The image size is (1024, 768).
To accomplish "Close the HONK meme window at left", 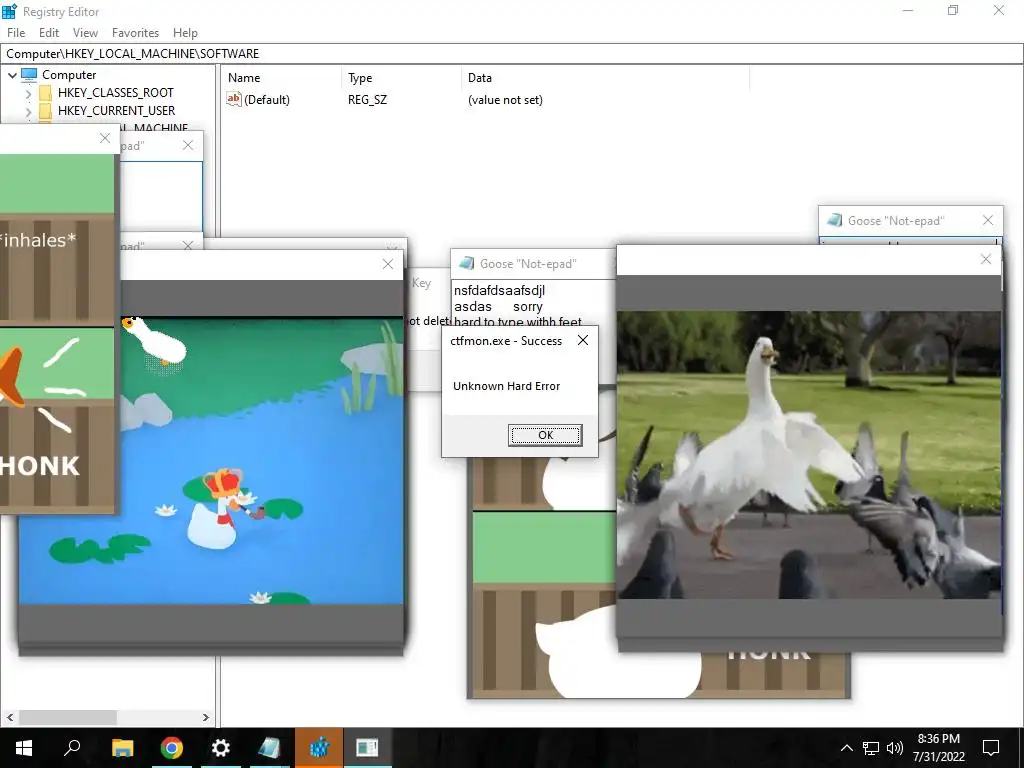I will point(105,138).
